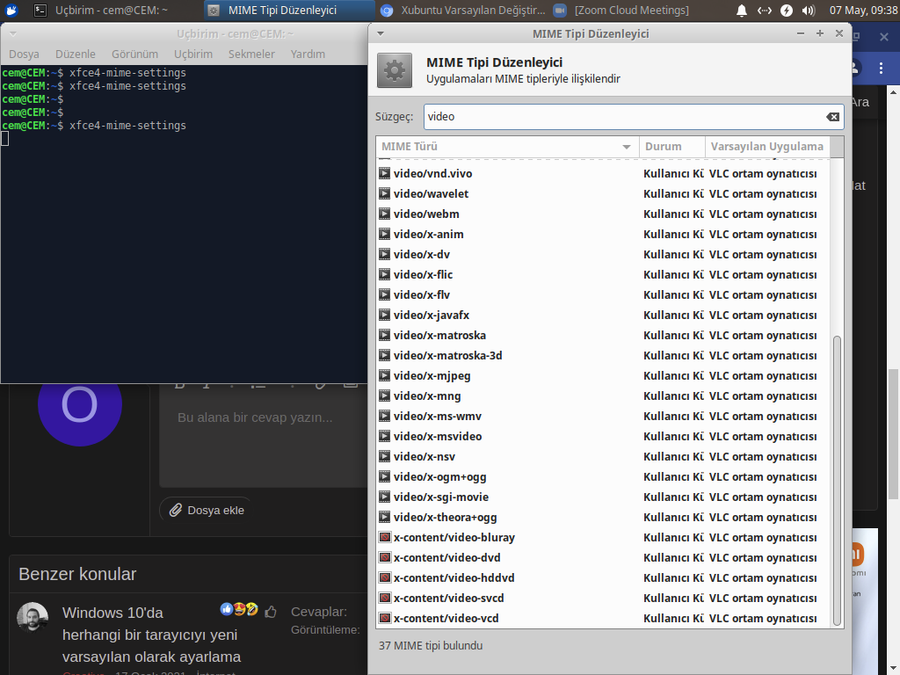
Task: Select the video/x-ms-wmv row
Action: 604,416
